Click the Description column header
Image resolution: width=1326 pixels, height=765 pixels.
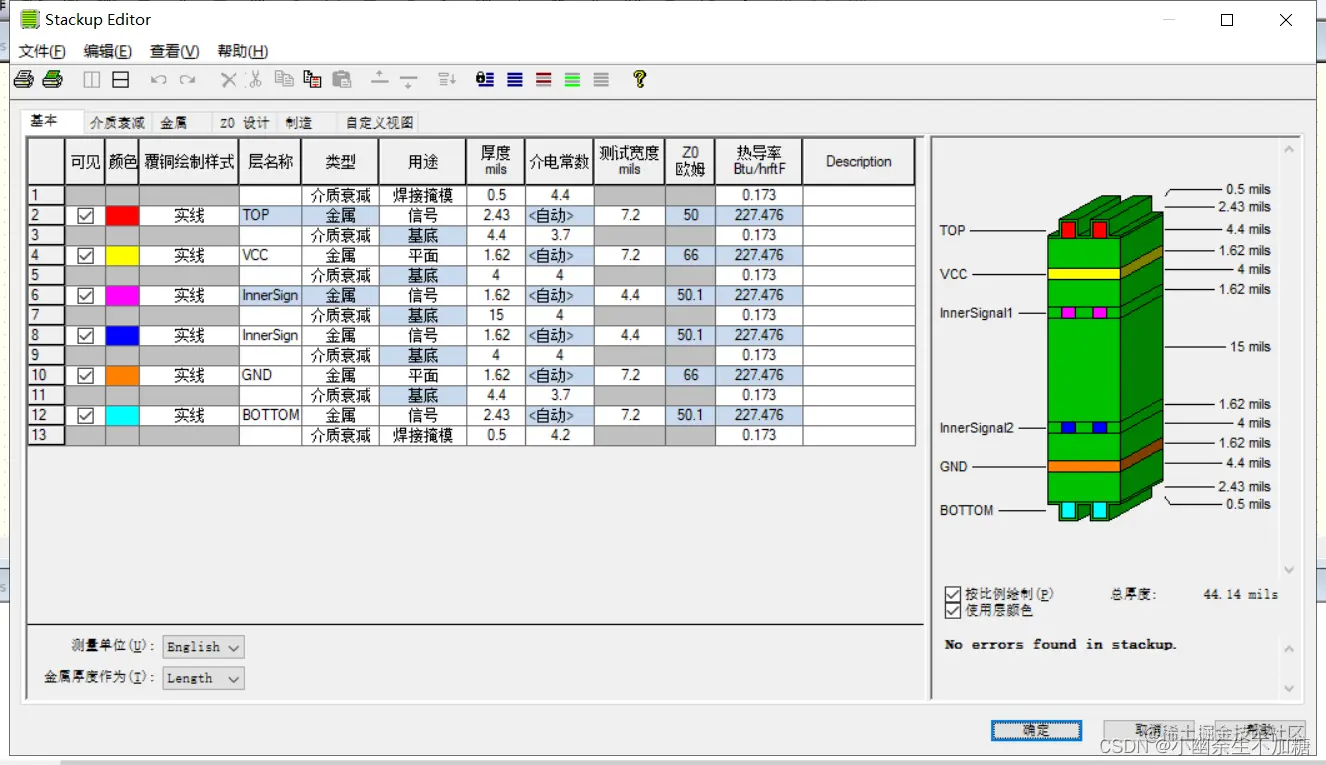859,161
